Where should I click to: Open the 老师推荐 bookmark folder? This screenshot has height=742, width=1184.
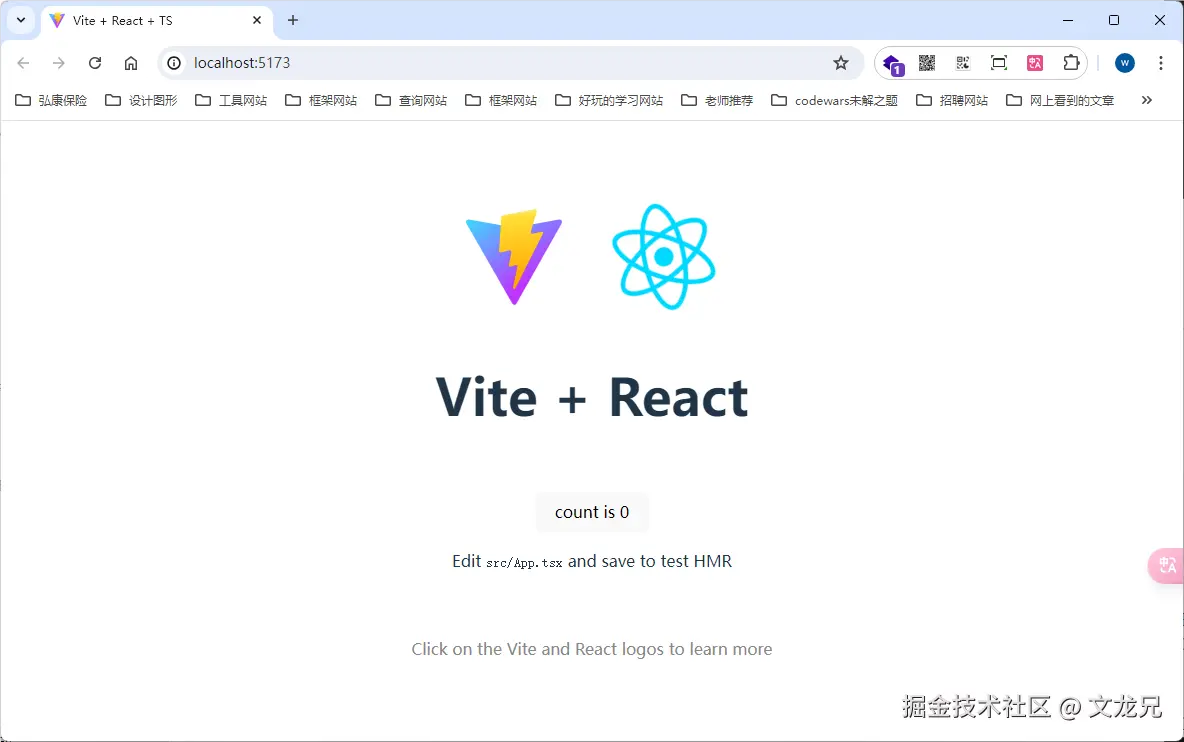coord(717,100)
